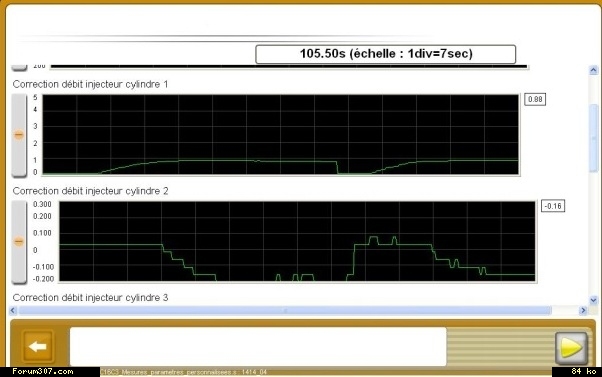Click the 105.50s time scale display box

tap(385, 54)
